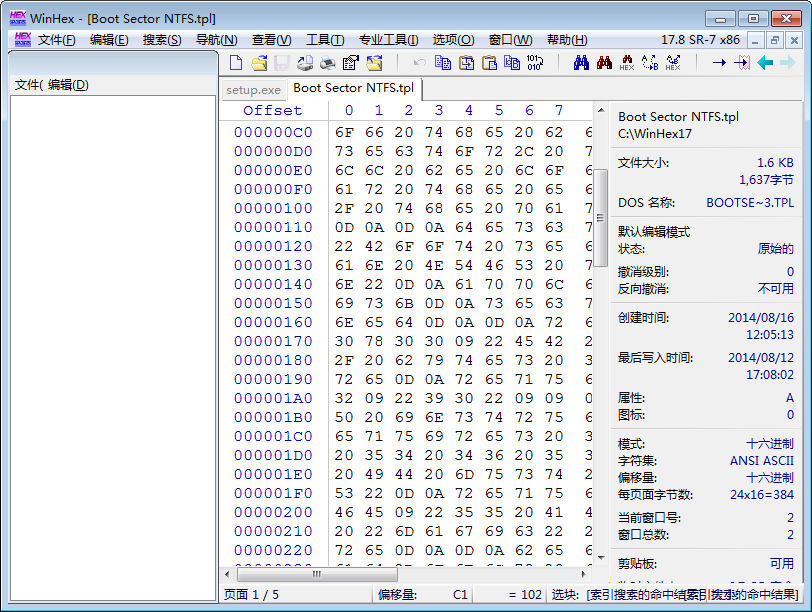Select the Boot Sector NTFS.tpl tab
812x612 pixels.
pyautogui.click(x=354, y=88)
